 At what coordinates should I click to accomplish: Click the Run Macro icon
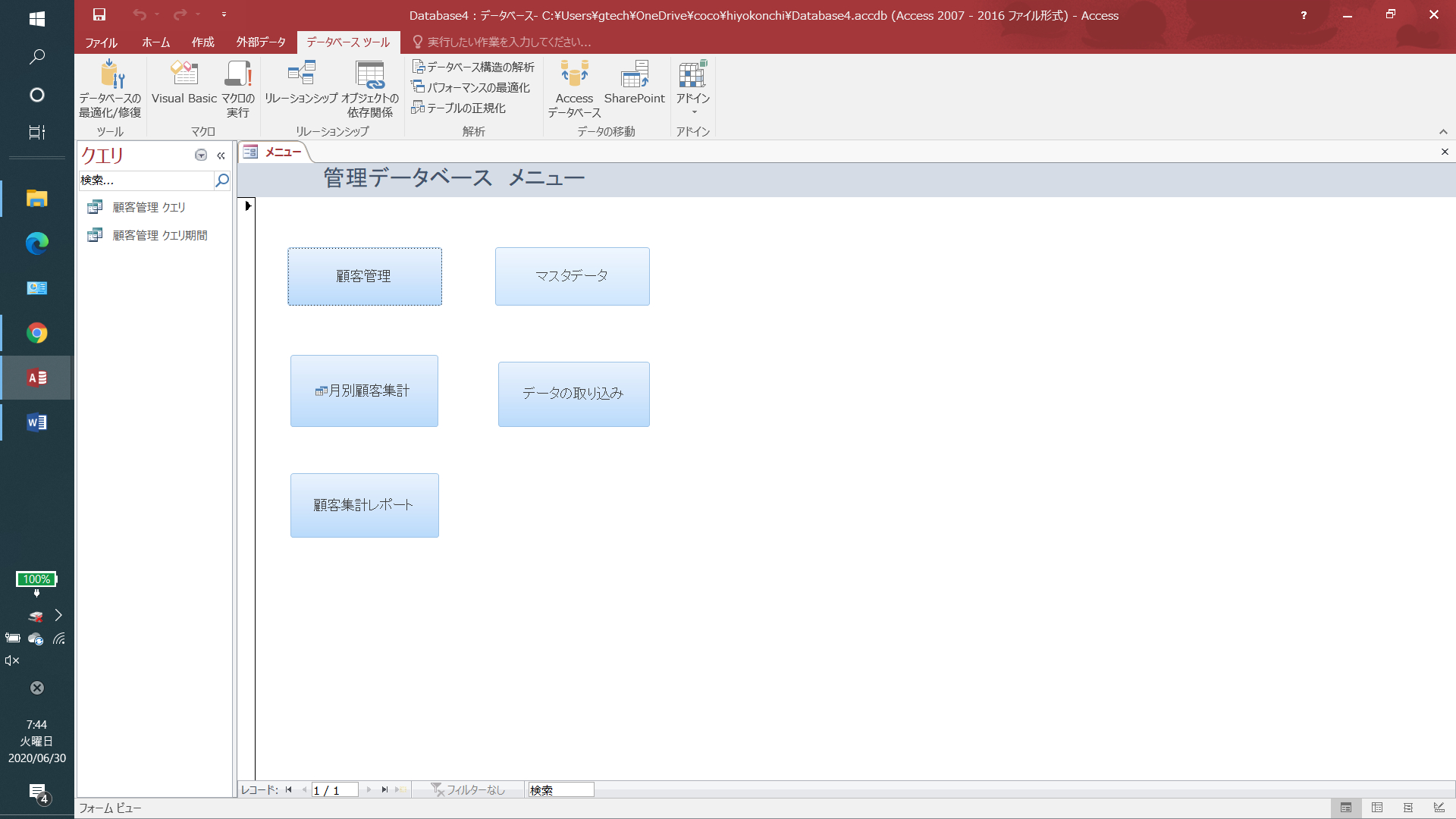238,76
